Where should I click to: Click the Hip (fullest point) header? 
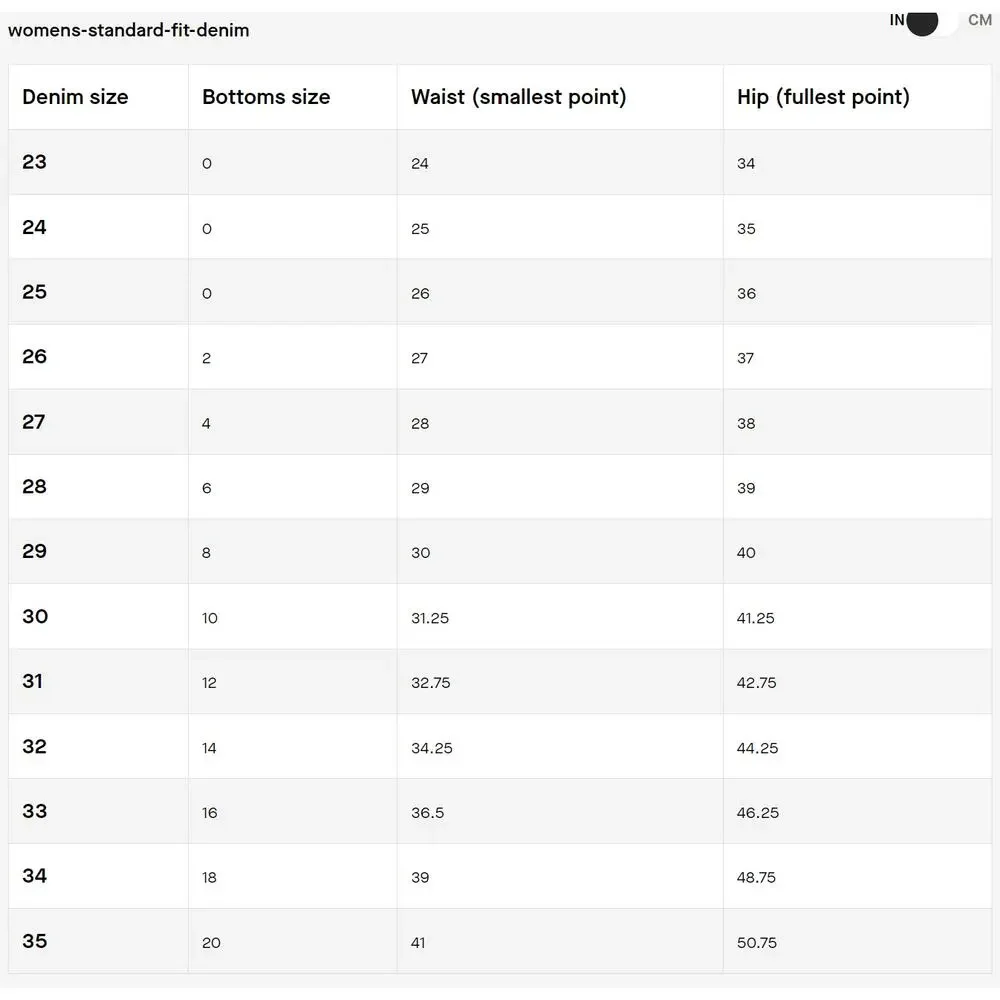[823, 97]
